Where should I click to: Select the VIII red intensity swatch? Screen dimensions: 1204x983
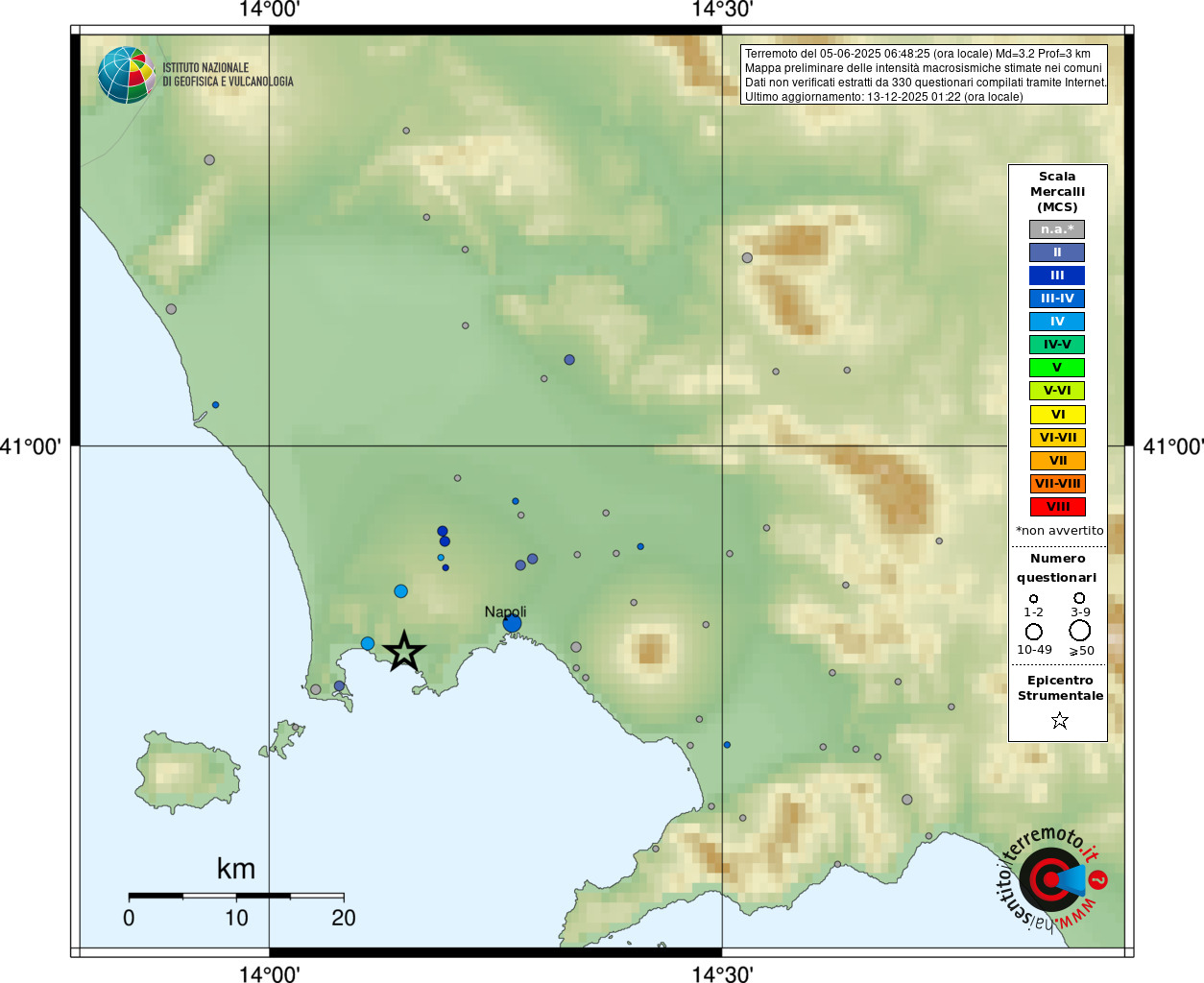pos(1057,507)
